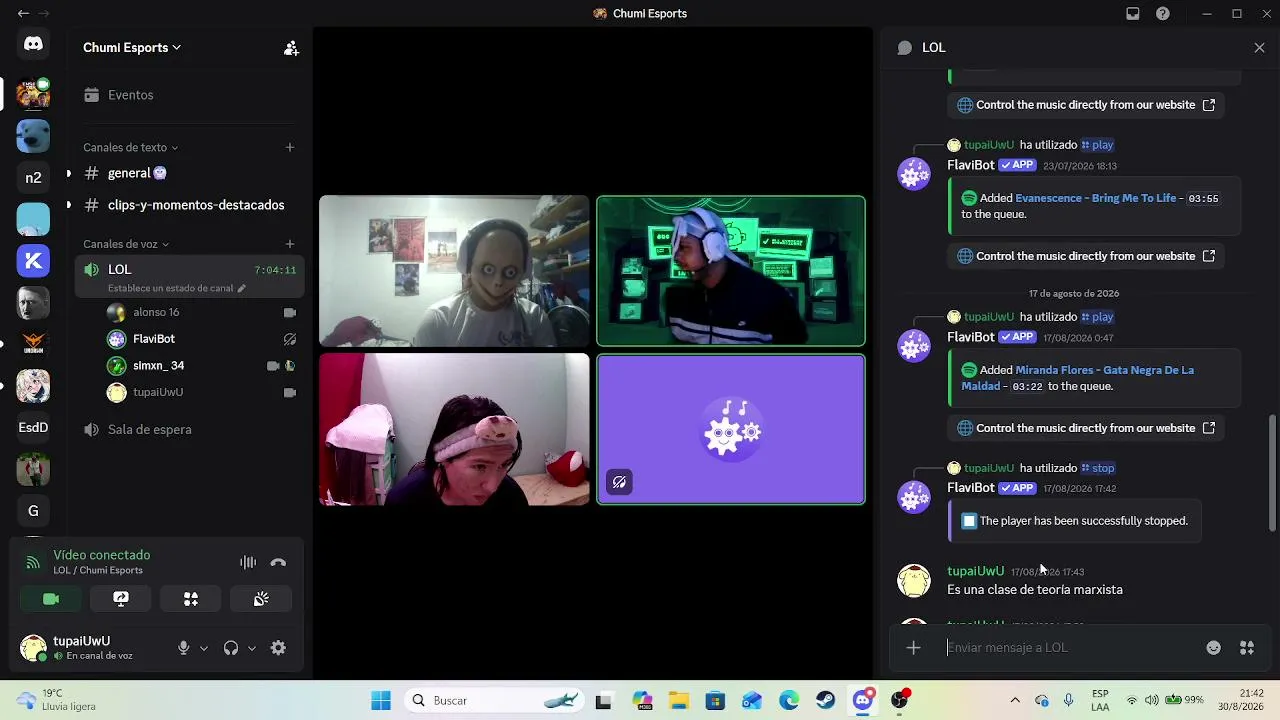This screenshot has width=1280, height=720.
Task: Show hidden system tray icons
Action: tap(1015, 700)
